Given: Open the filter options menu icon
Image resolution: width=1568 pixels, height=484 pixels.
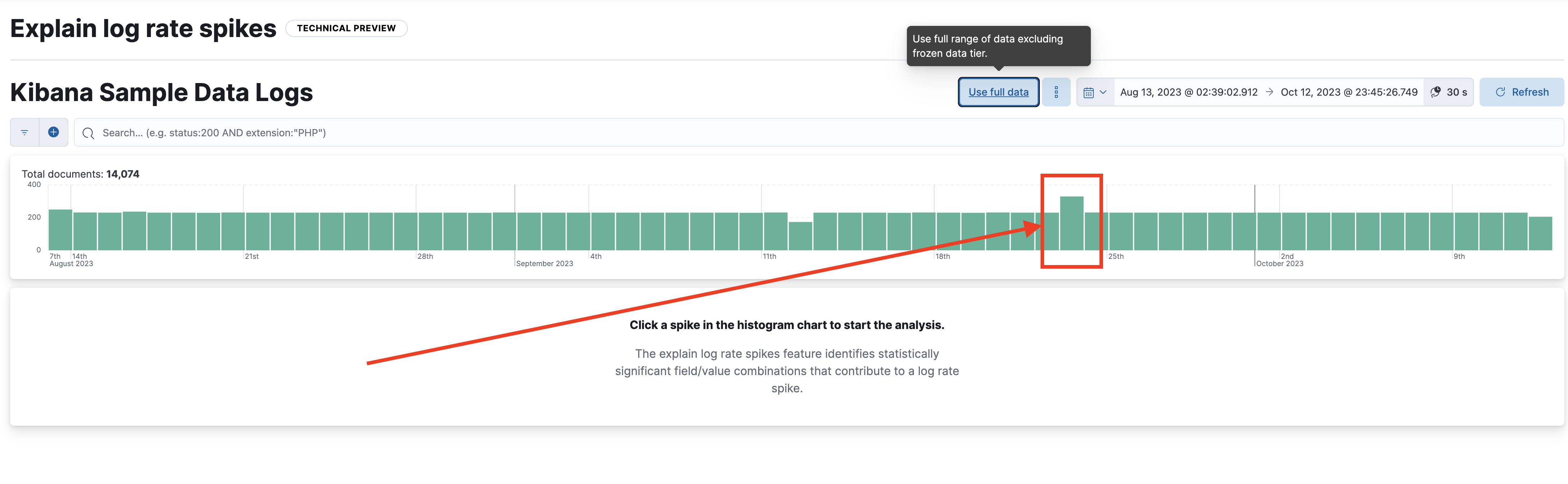Looking at the screenshot, I should [x=24, y=132].
